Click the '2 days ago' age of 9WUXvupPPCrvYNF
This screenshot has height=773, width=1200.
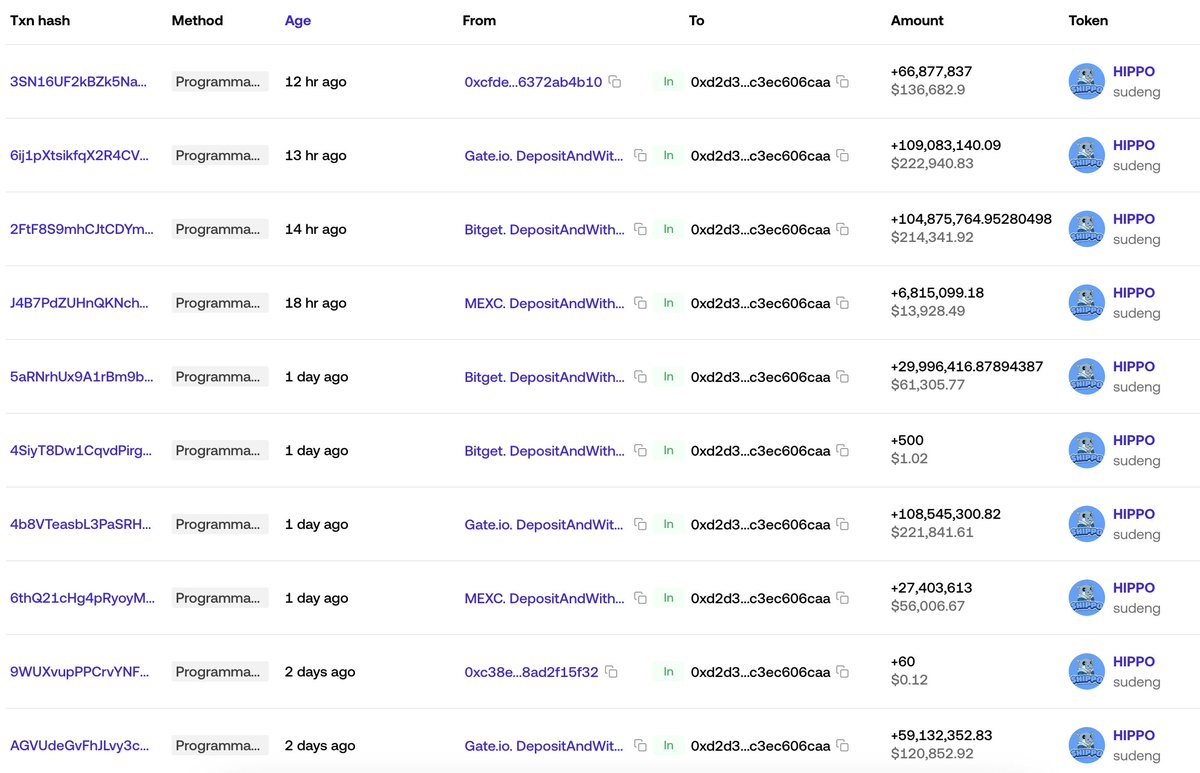pos(320,672)
